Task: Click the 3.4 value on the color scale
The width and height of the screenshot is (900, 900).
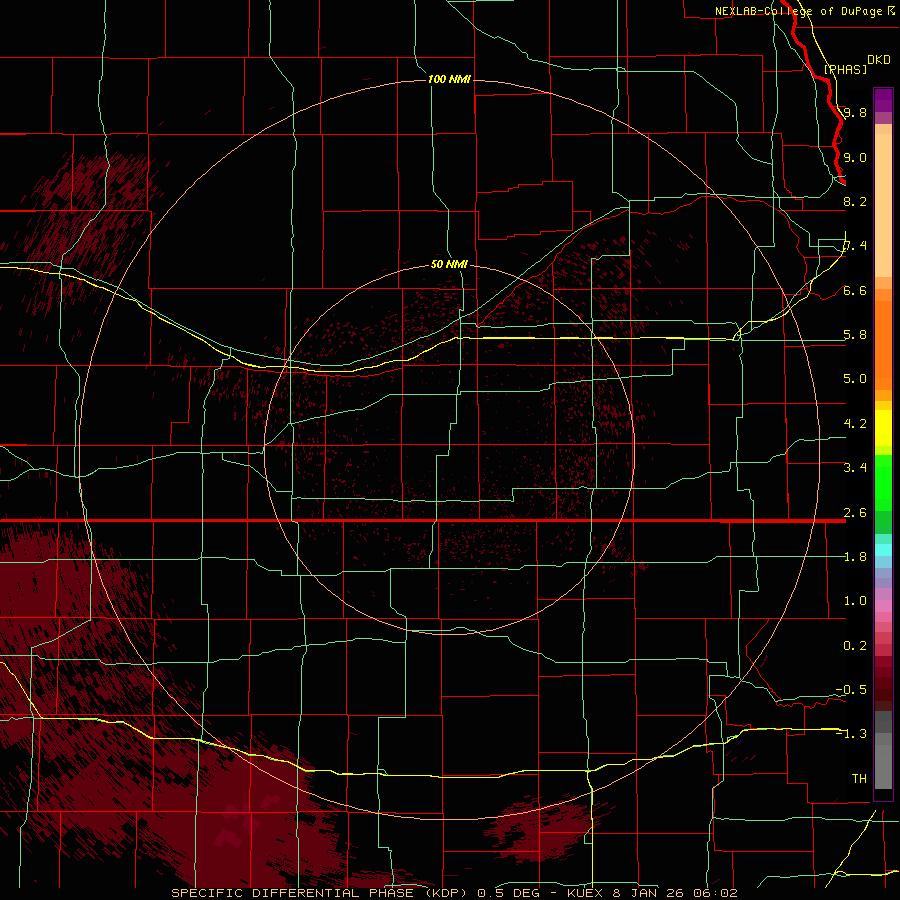Action: [855, 468]
